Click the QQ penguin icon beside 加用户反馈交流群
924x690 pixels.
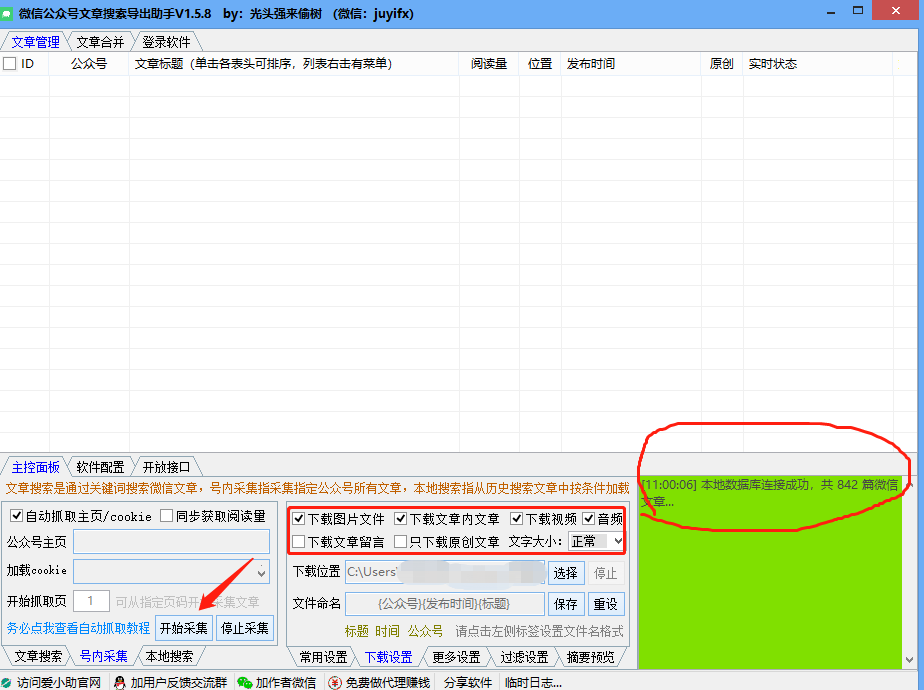tap(120, 682)
